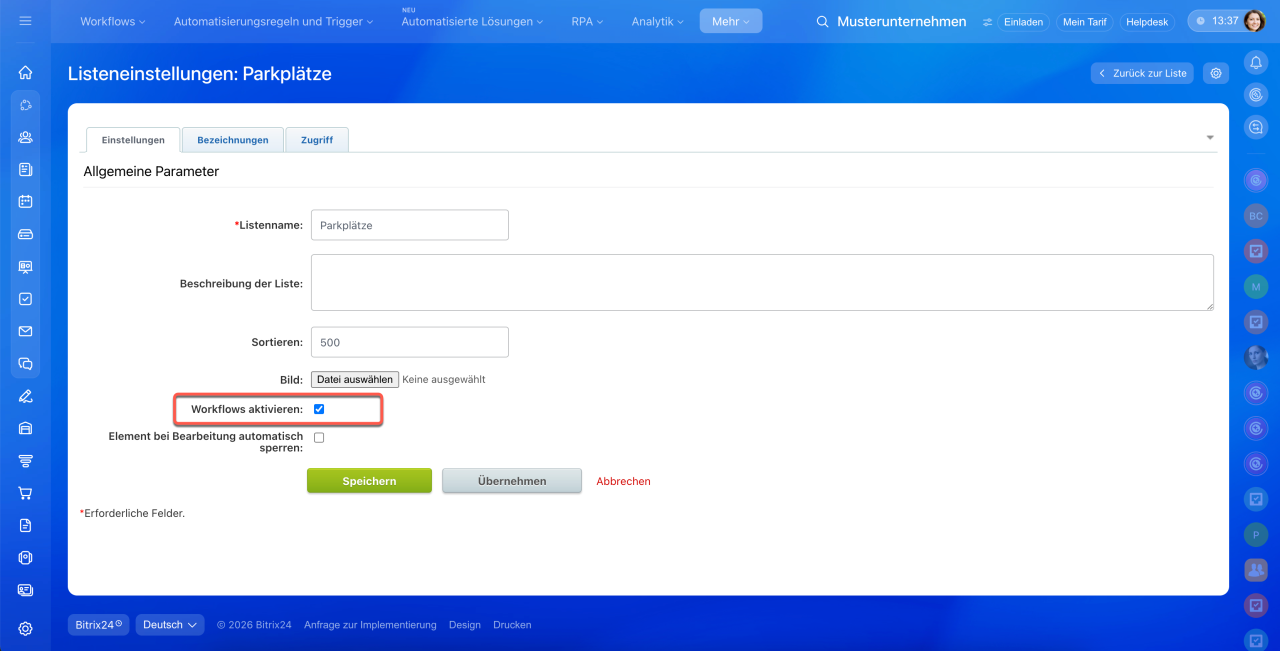Expand the Workflows menu
Image resolution: width=1280 pixels, height=651 pixels.
pyautogui.click(x=112, y=21)
